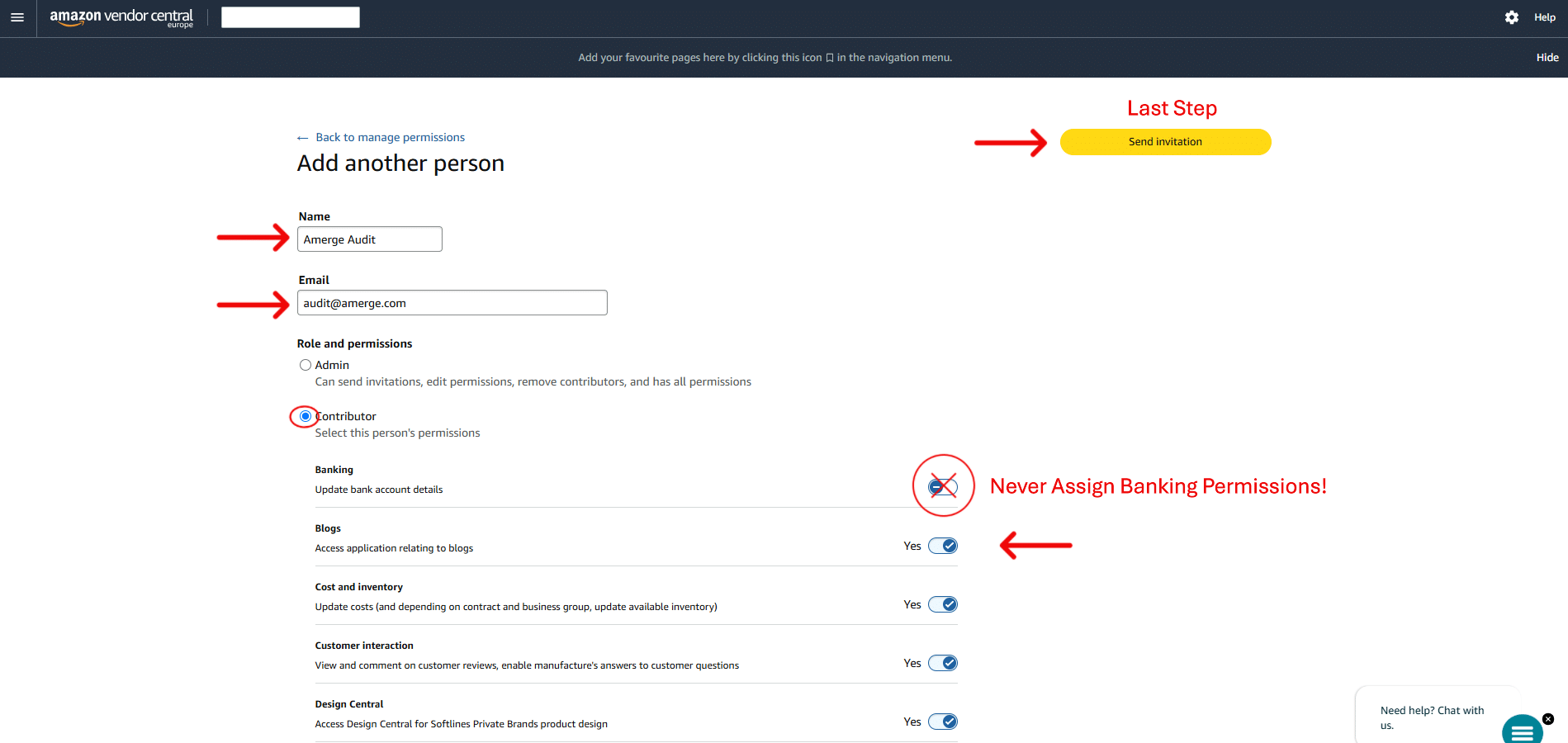Select the Admin role radio button
Screen dimensions: 1568x743
tap(306, 365)
